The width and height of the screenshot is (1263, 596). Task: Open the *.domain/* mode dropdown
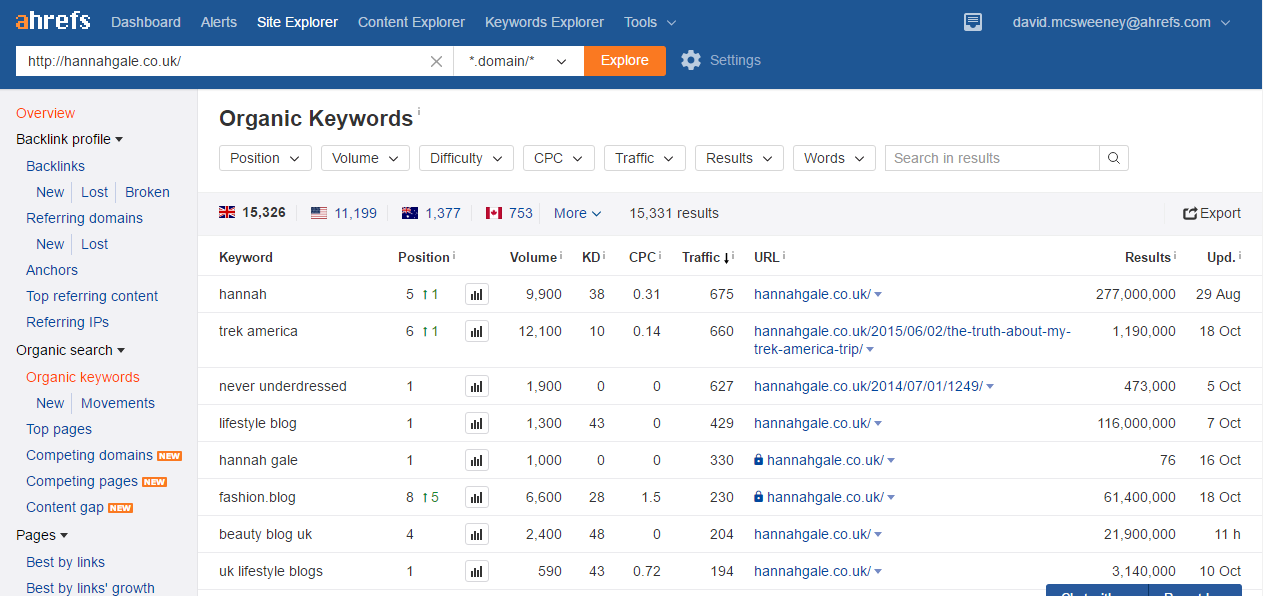pyautogui.click(x=518, y=61)
